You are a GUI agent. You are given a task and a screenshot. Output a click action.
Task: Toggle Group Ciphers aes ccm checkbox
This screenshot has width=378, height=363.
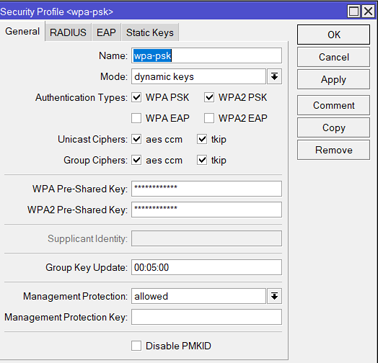(x=136, y=160)
